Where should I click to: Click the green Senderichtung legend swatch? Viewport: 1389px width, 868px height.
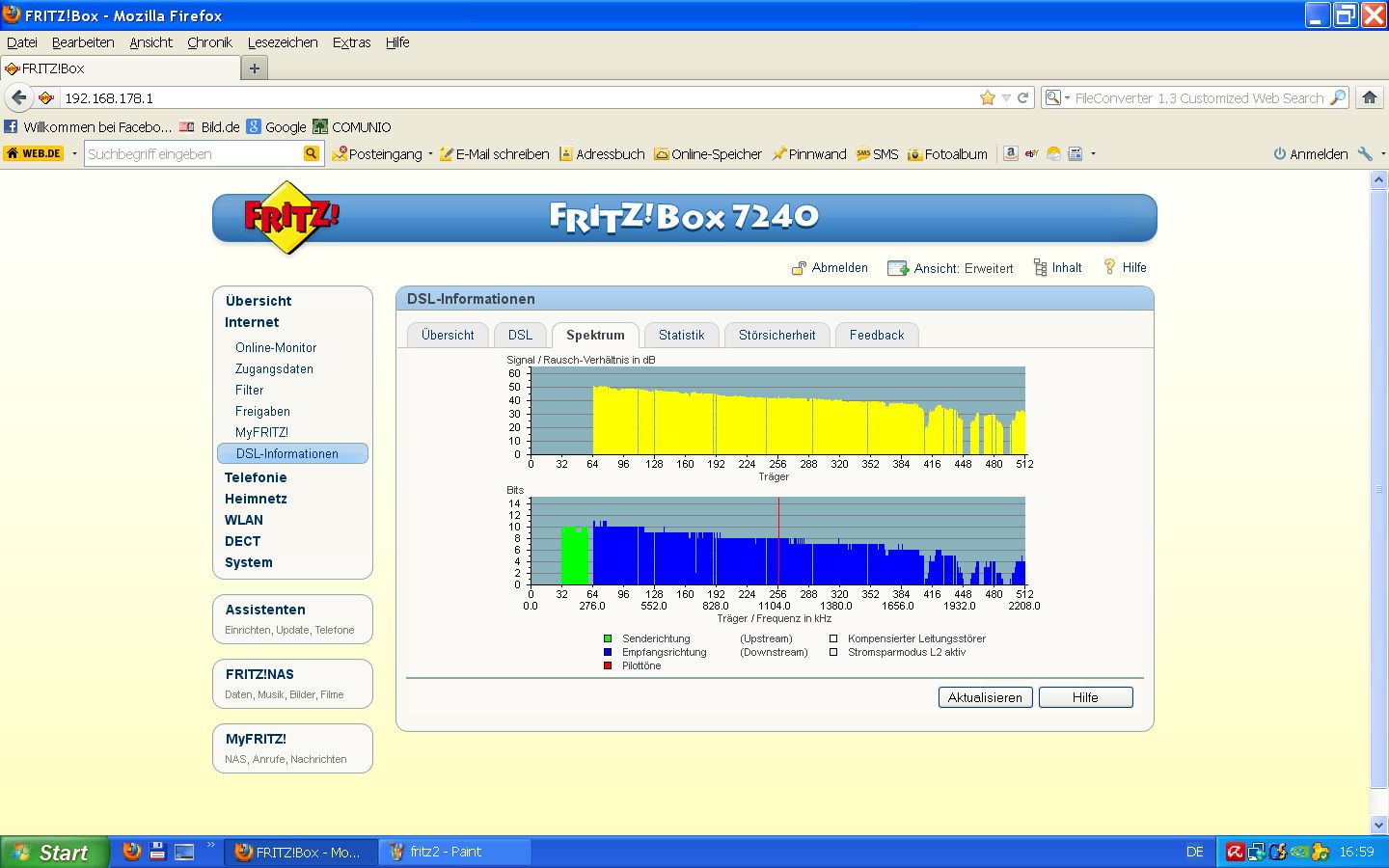point(608,638)
